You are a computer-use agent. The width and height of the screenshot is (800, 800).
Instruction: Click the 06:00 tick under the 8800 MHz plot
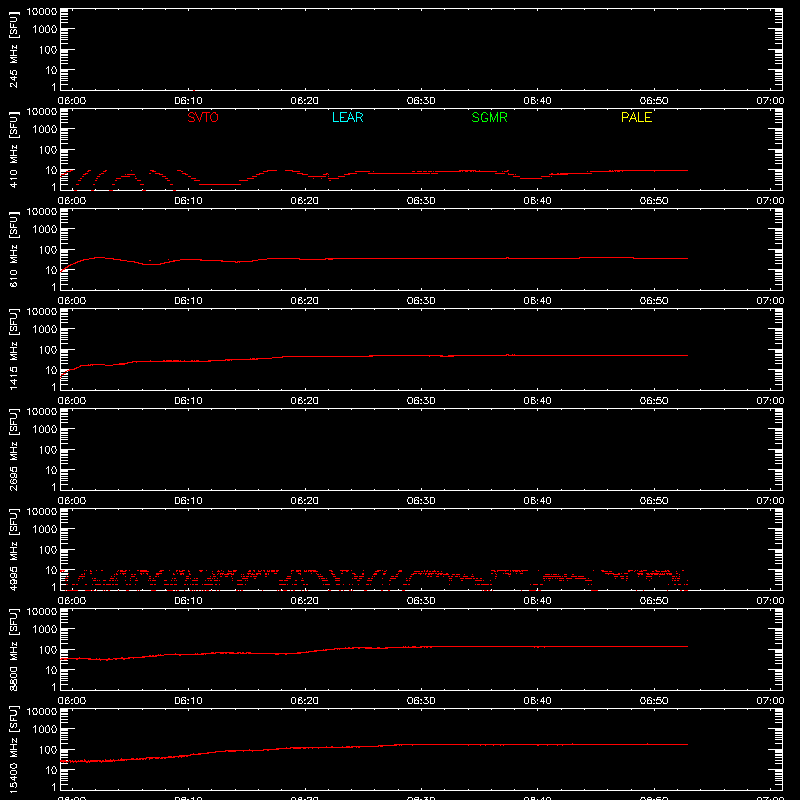click(x=72, y=701)
